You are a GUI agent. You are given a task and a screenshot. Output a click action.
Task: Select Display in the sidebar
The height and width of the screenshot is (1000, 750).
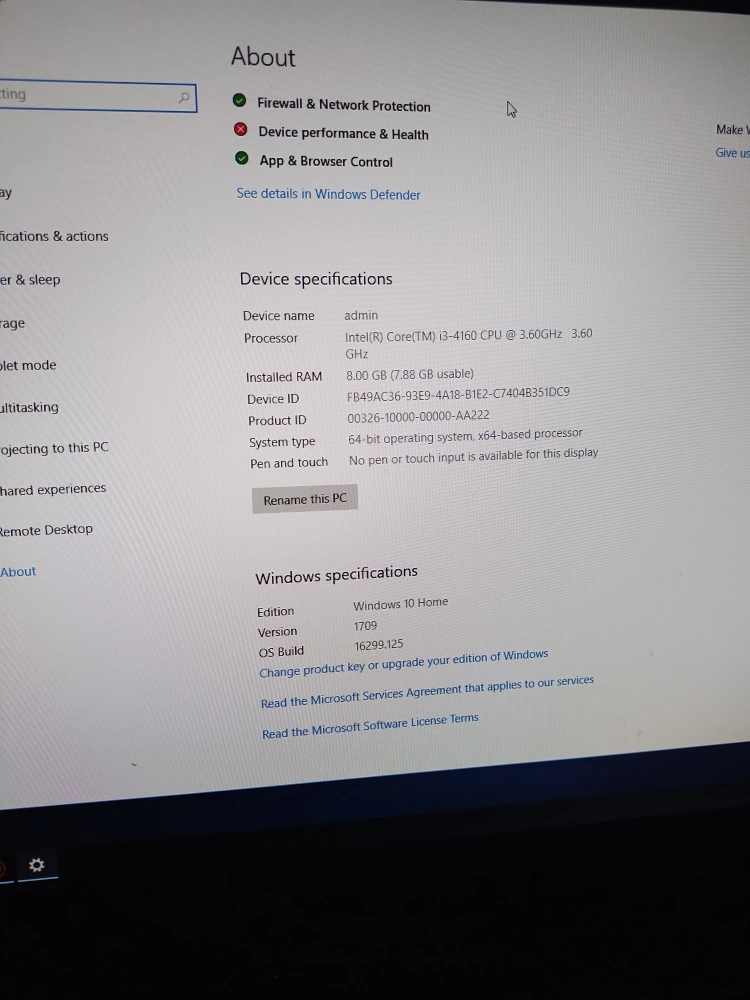click(6, 193)
